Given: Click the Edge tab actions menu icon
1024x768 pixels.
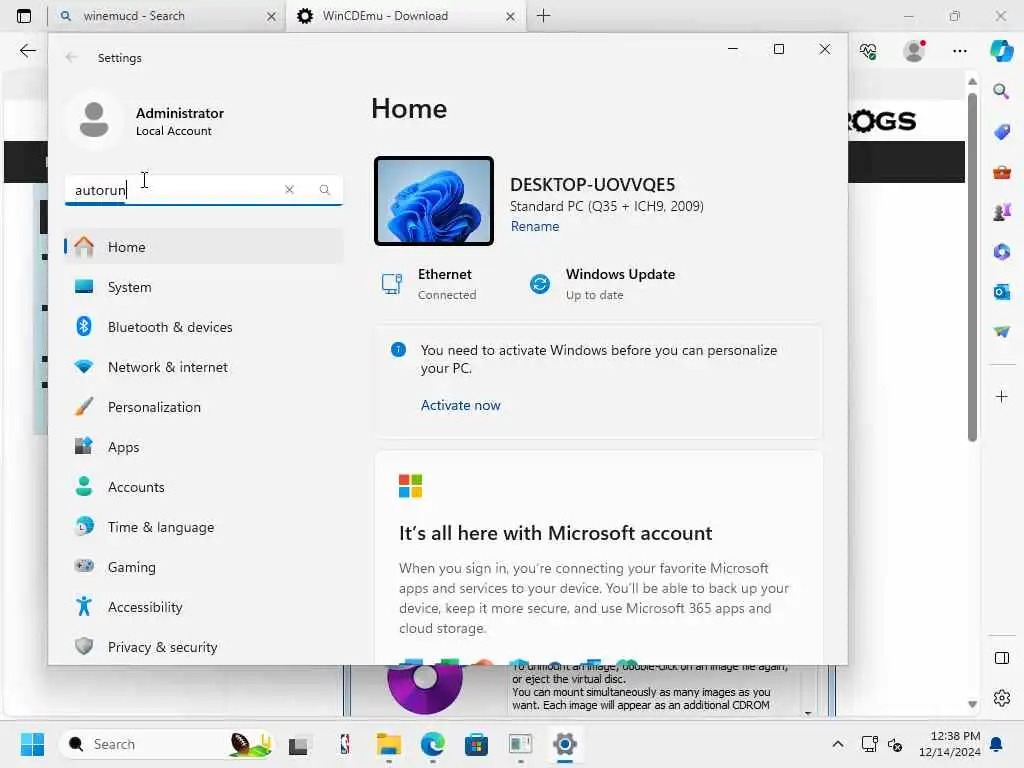Looking at the screenshot, I should (24, 16).
